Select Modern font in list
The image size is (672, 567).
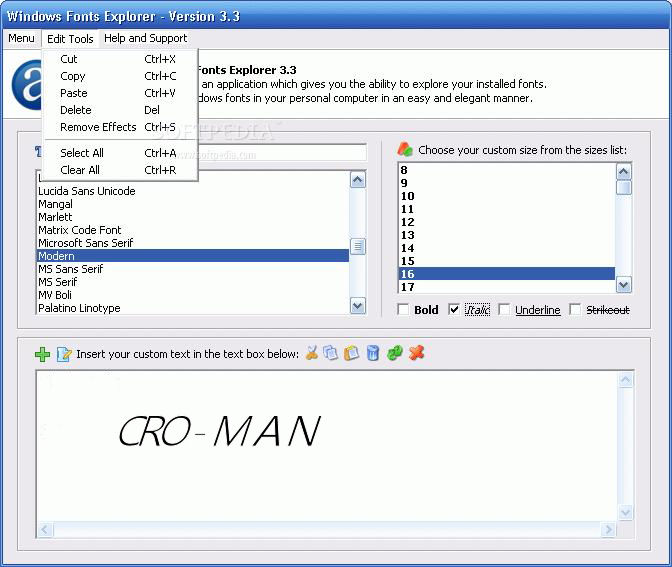coord(193,256)
